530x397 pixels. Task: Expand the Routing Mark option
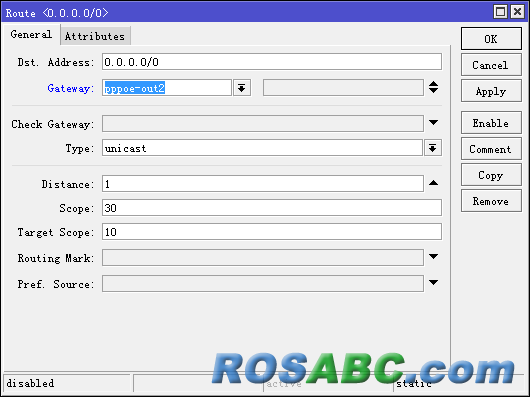coord(434,257)
